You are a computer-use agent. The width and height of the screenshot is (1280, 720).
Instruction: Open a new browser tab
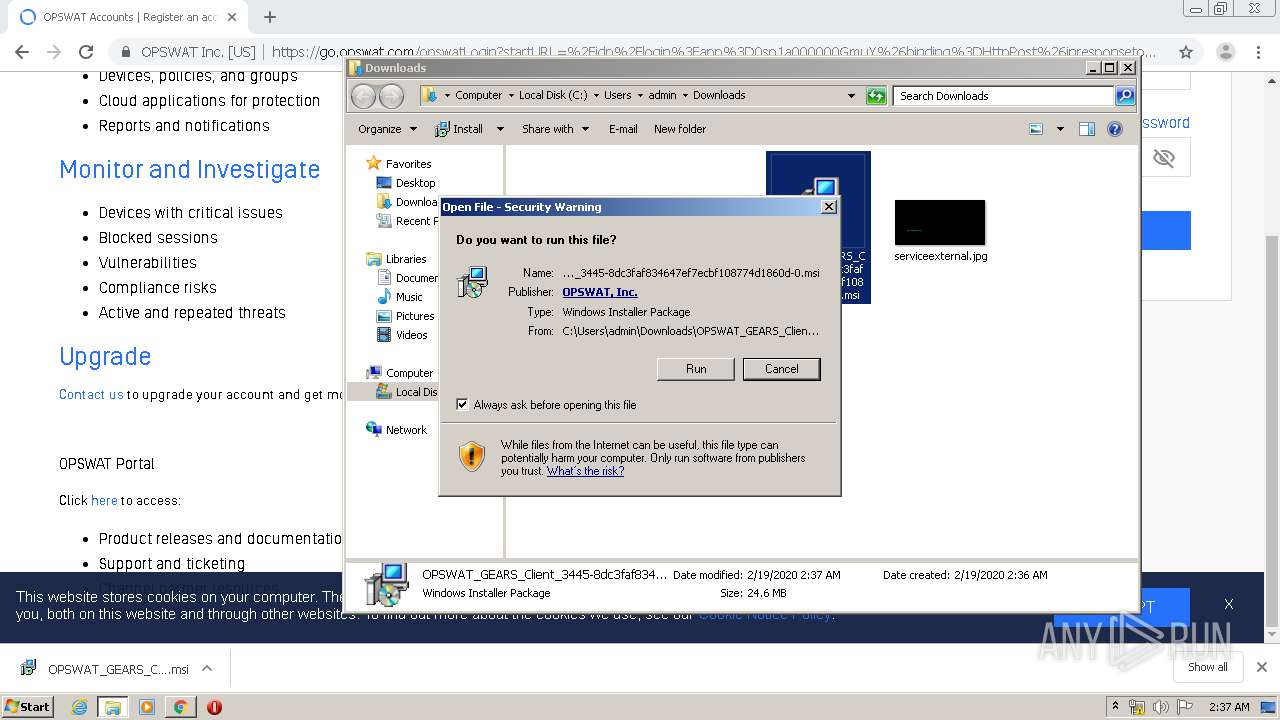click(x=269, y=17)
